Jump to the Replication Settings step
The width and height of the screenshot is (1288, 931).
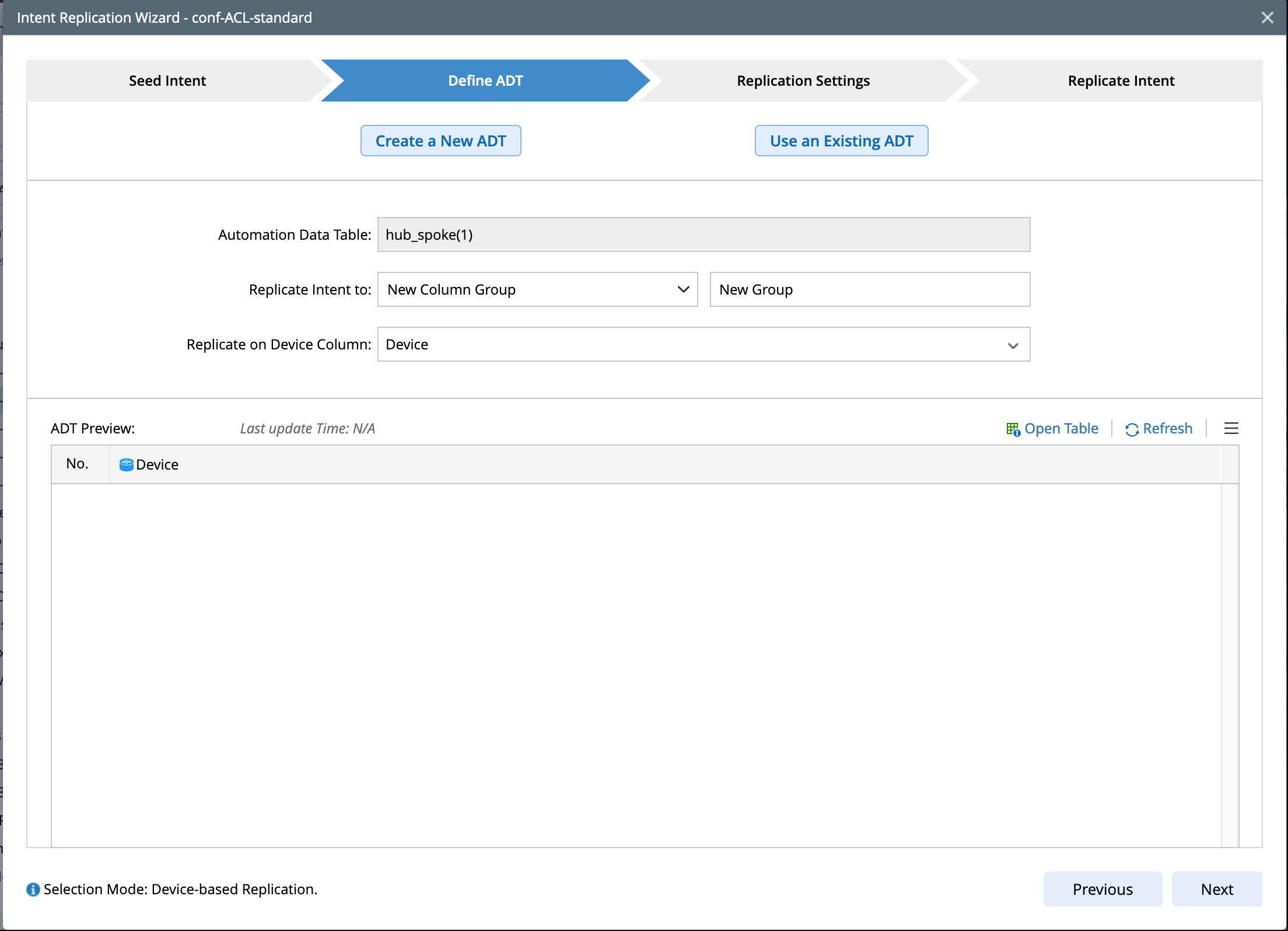[x=803, y=80]
